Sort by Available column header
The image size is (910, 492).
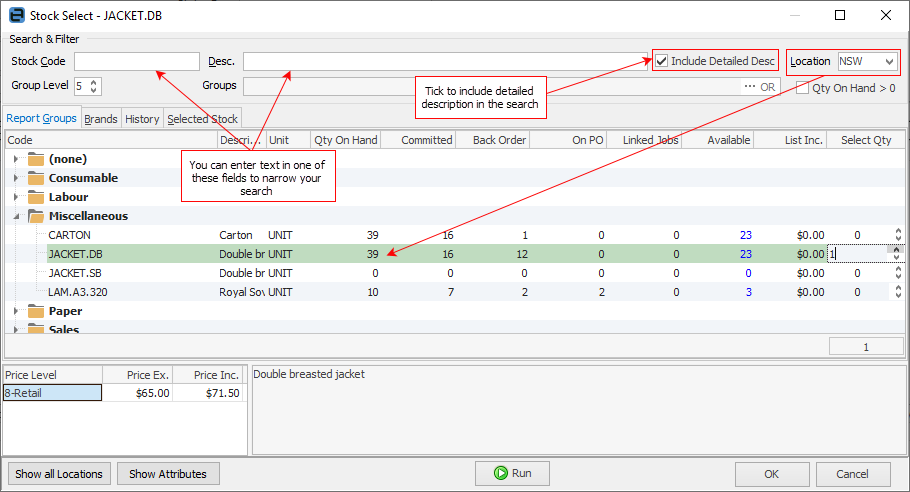point(718,140)
